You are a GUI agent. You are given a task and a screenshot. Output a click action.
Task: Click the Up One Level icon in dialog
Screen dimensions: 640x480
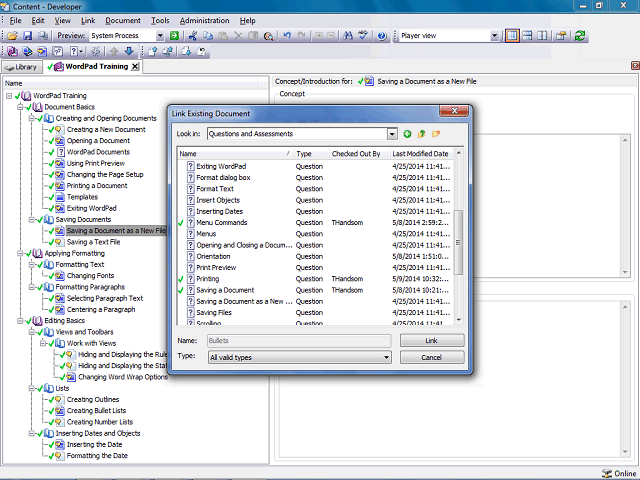point(422,134)
